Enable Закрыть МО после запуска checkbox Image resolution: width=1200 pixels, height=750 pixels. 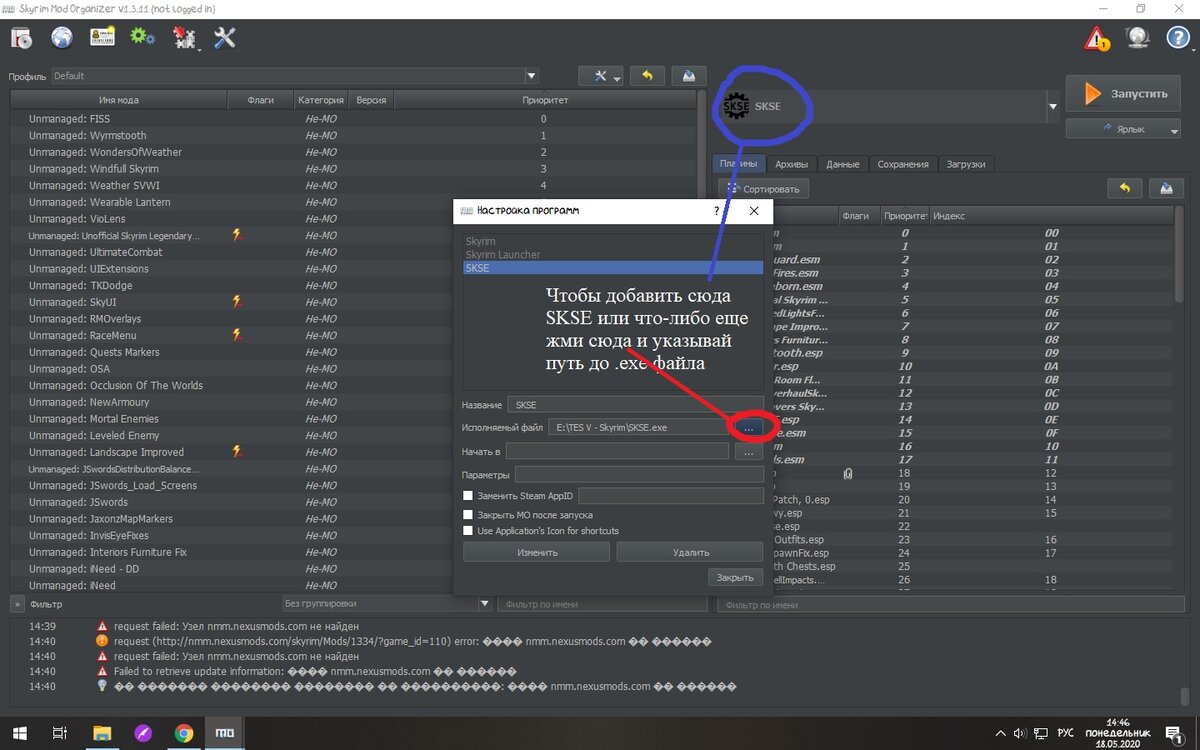point(468,515)
